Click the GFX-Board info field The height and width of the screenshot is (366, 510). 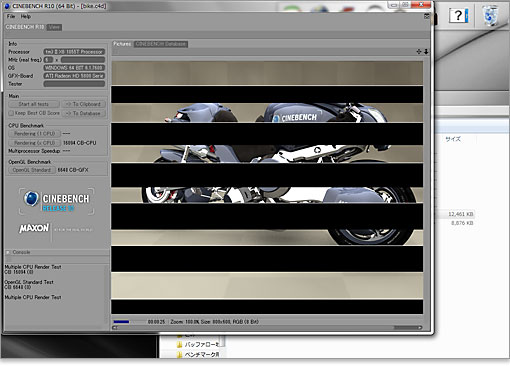point(74,76)
